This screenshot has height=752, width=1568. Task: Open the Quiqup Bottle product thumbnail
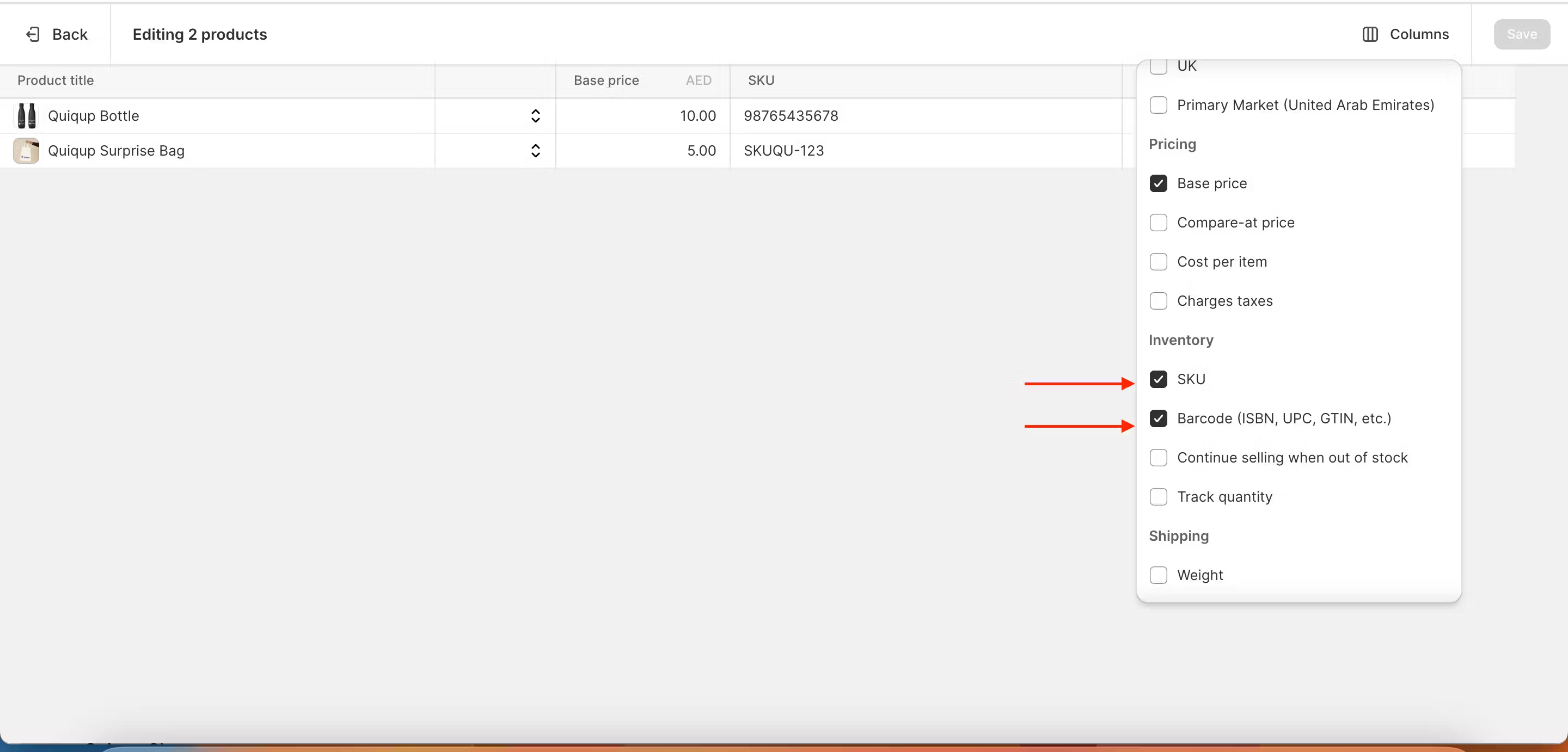(26, 115)
